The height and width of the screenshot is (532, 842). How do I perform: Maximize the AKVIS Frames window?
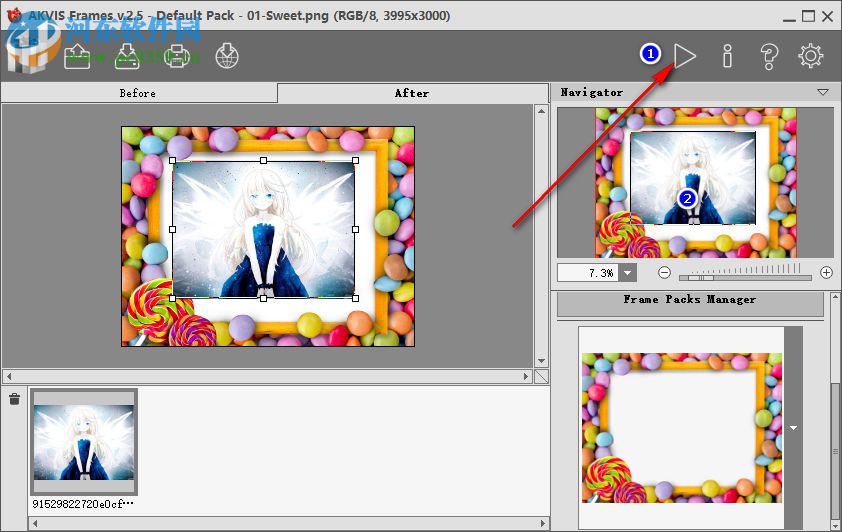[x=808, y=16]
